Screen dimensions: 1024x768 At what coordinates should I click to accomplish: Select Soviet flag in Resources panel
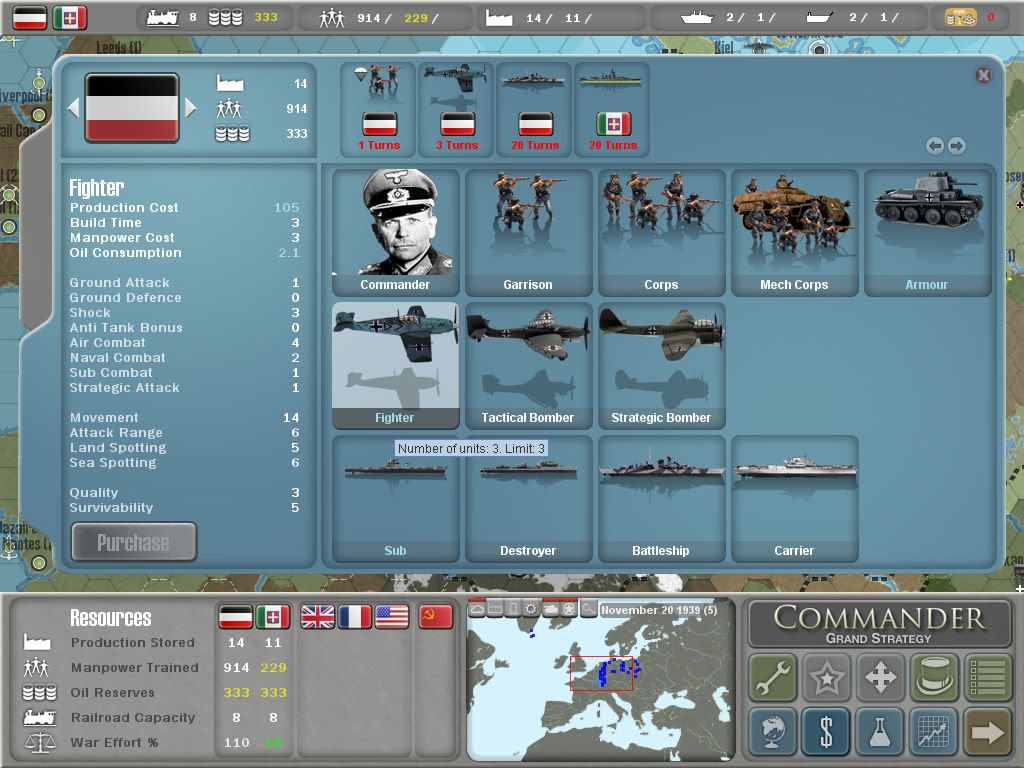pyautogui.click(x=436, y=616)
